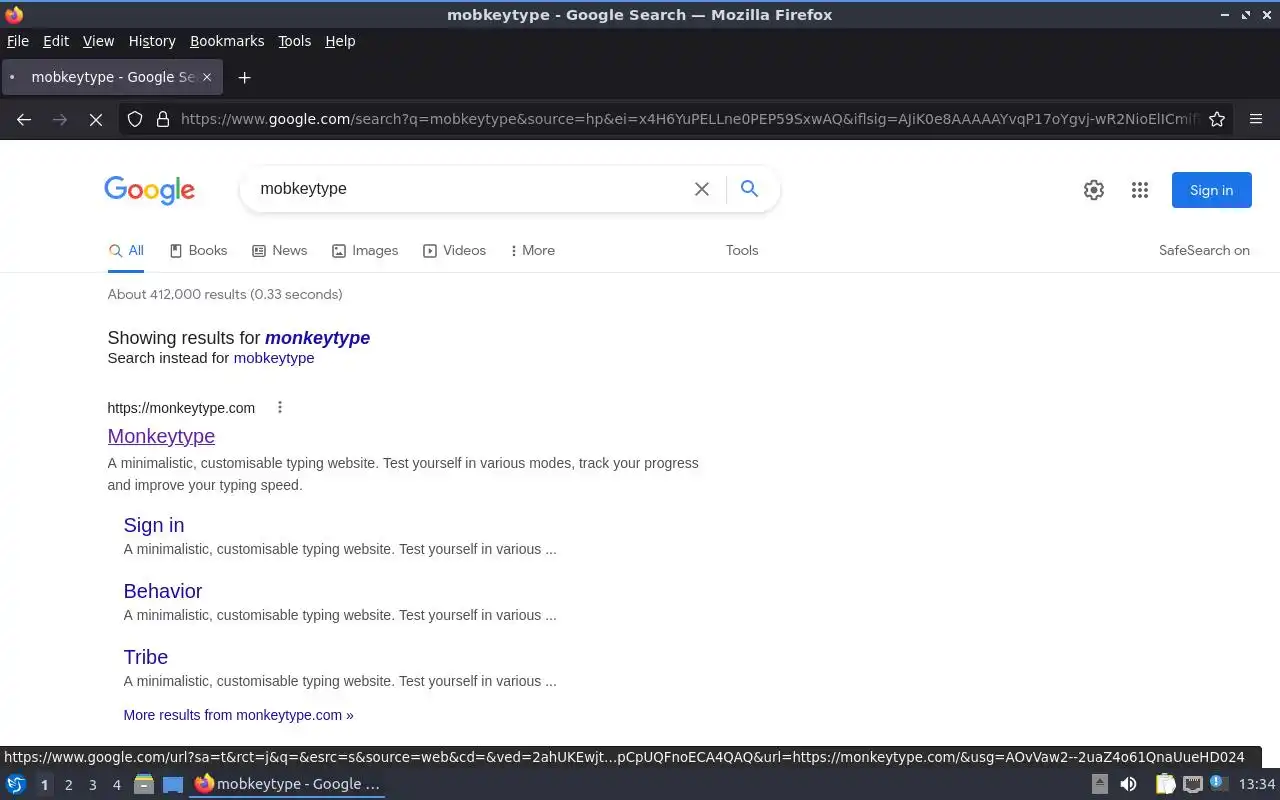
Task: Open Google search settings gear
Action: click(x=1094, y=190)
